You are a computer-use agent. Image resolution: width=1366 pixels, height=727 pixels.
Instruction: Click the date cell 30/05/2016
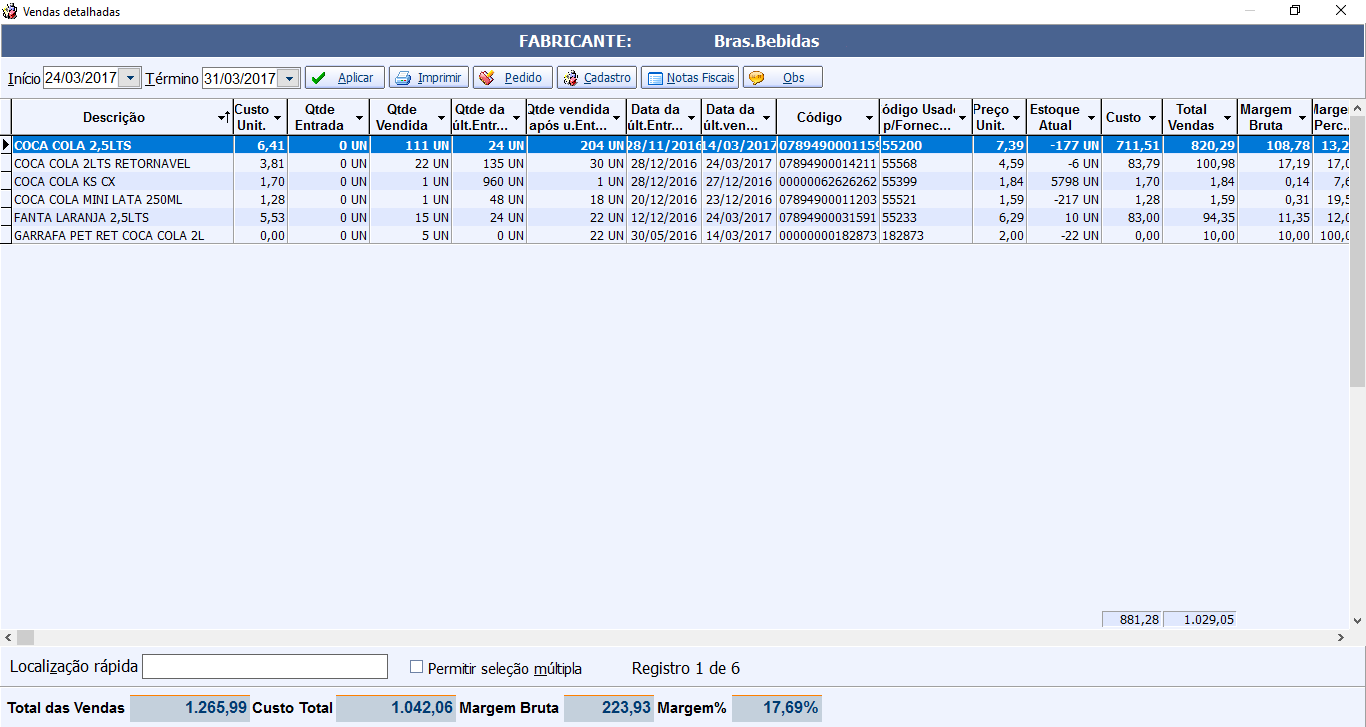click(x=664, y=235)
